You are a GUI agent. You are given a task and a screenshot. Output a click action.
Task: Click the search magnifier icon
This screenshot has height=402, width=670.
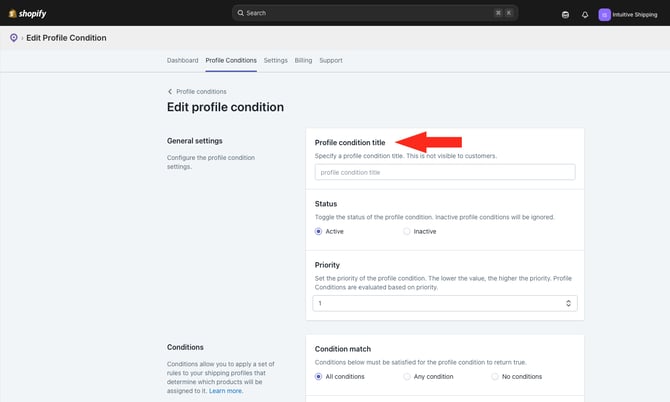tap(241, 13)
